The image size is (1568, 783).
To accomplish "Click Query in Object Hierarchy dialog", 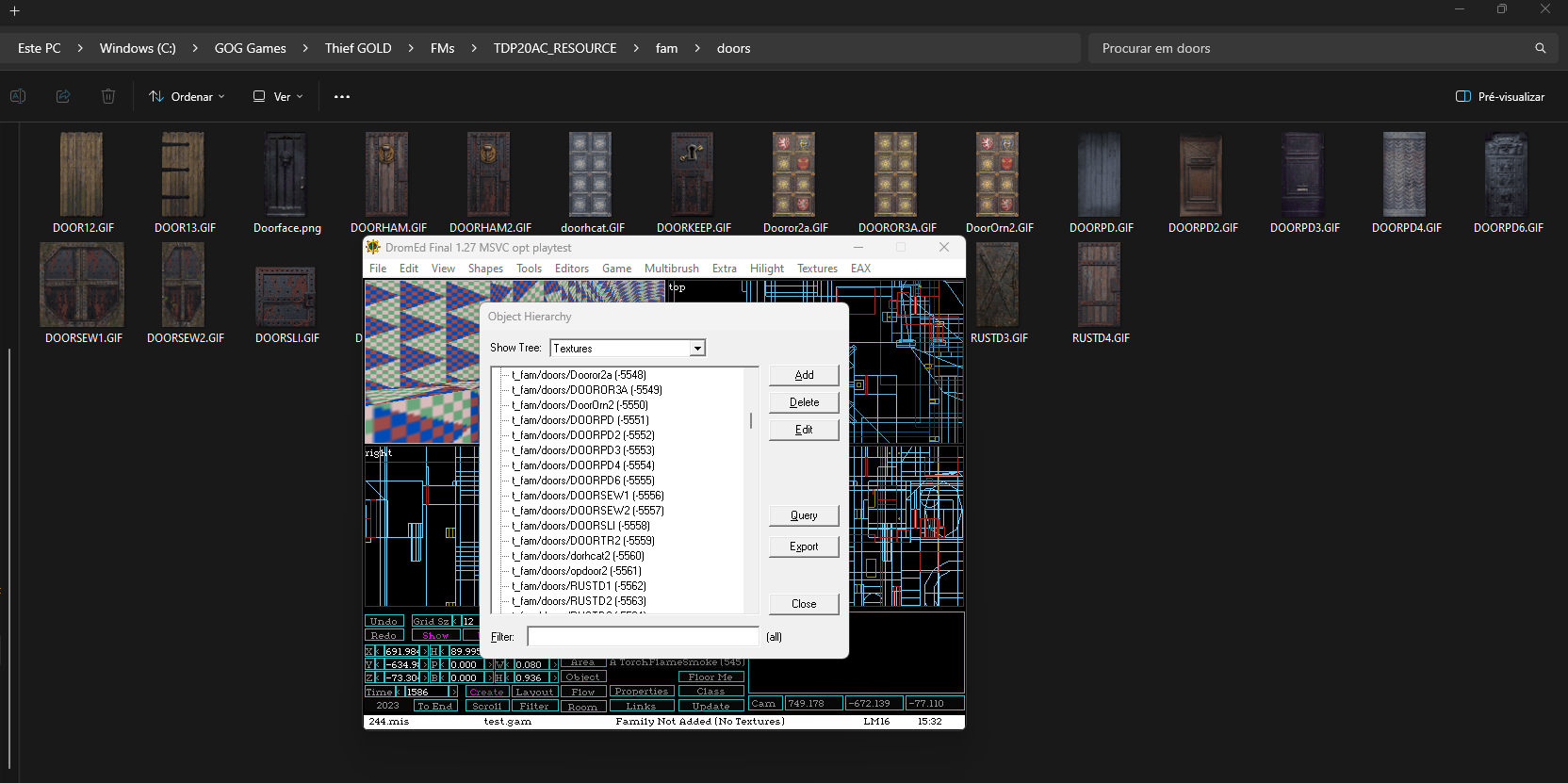I will point(804,515).
